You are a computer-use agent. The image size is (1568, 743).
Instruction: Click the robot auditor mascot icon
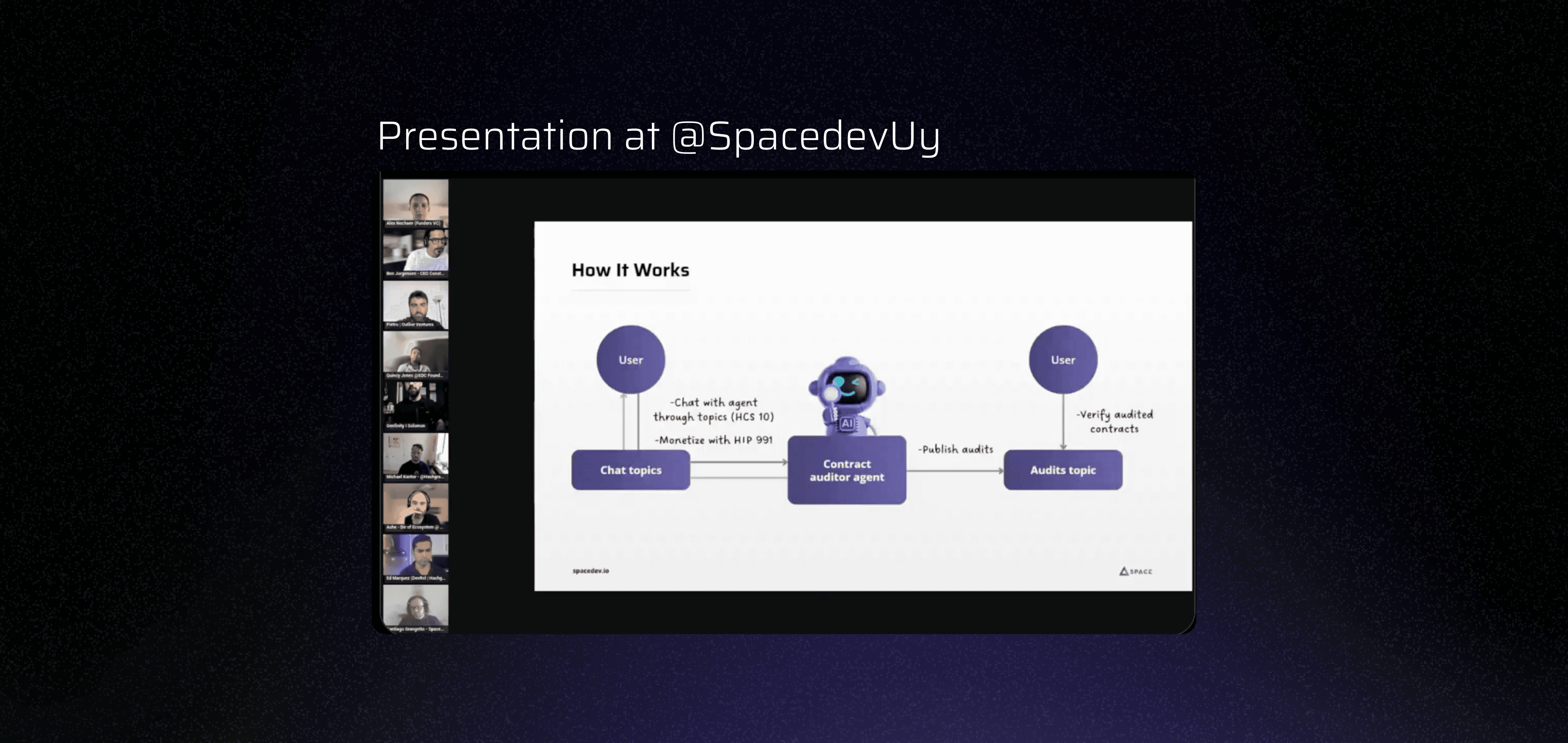pos(846,395)
